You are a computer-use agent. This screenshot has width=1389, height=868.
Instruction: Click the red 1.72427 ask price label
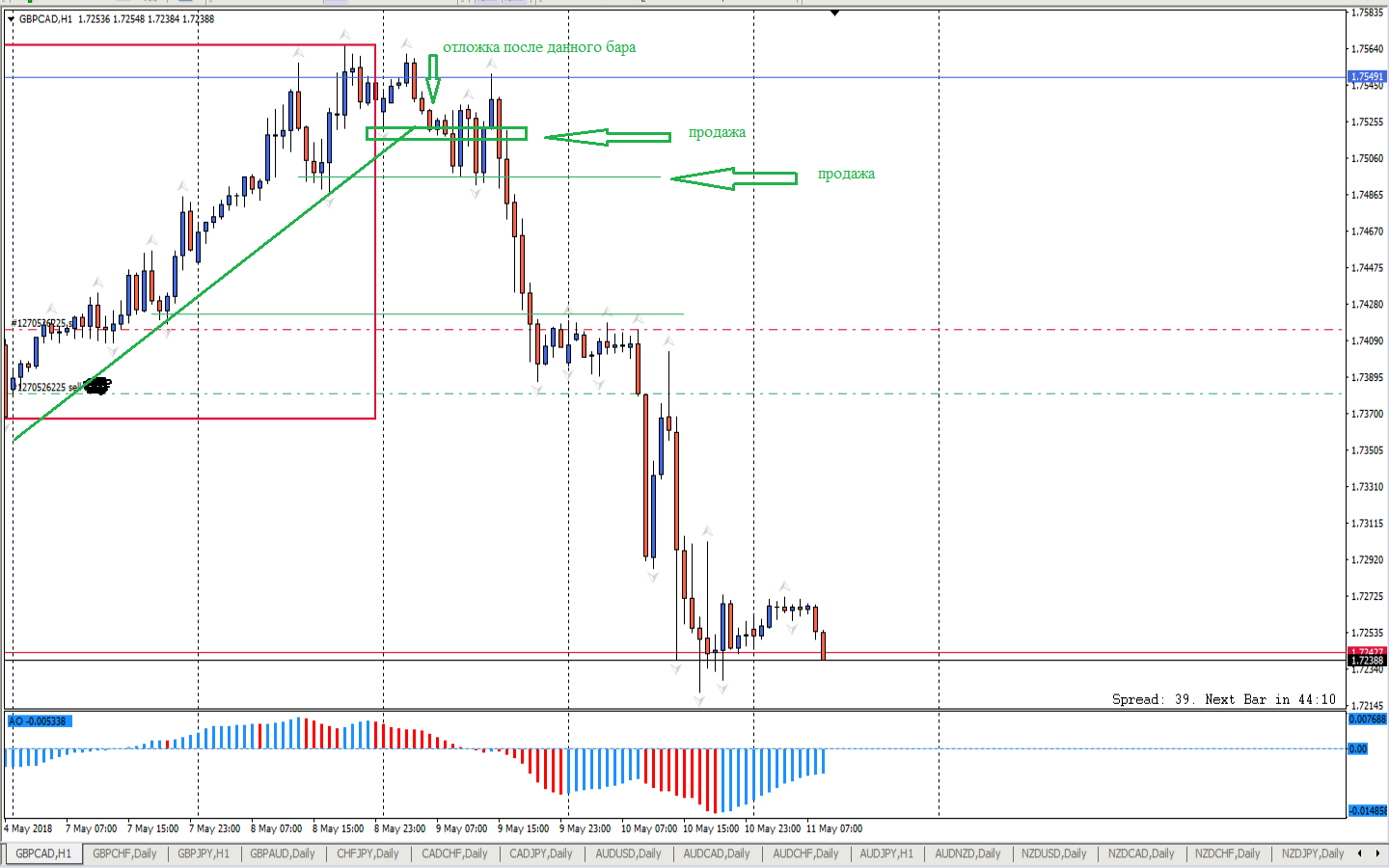(x=1367, y=652)
